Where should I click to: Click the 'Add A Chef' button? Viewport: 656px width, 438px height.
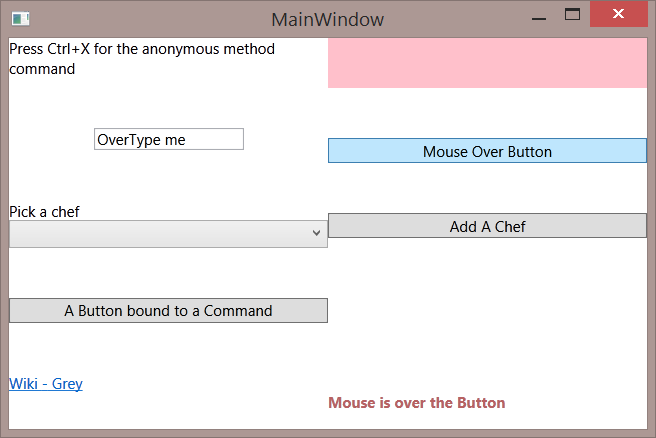487,226
